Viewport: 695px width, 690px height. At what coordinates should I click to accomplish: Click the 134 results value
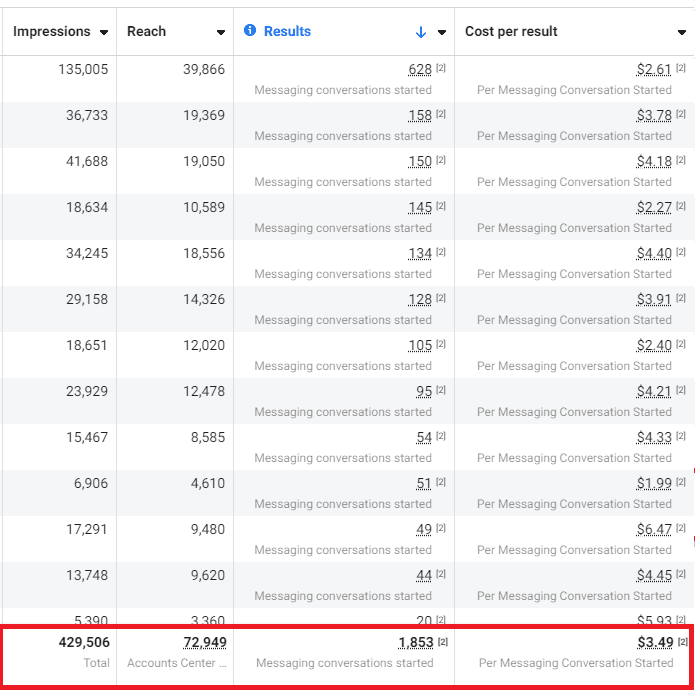pyautogui.click(x=420, y=254)
